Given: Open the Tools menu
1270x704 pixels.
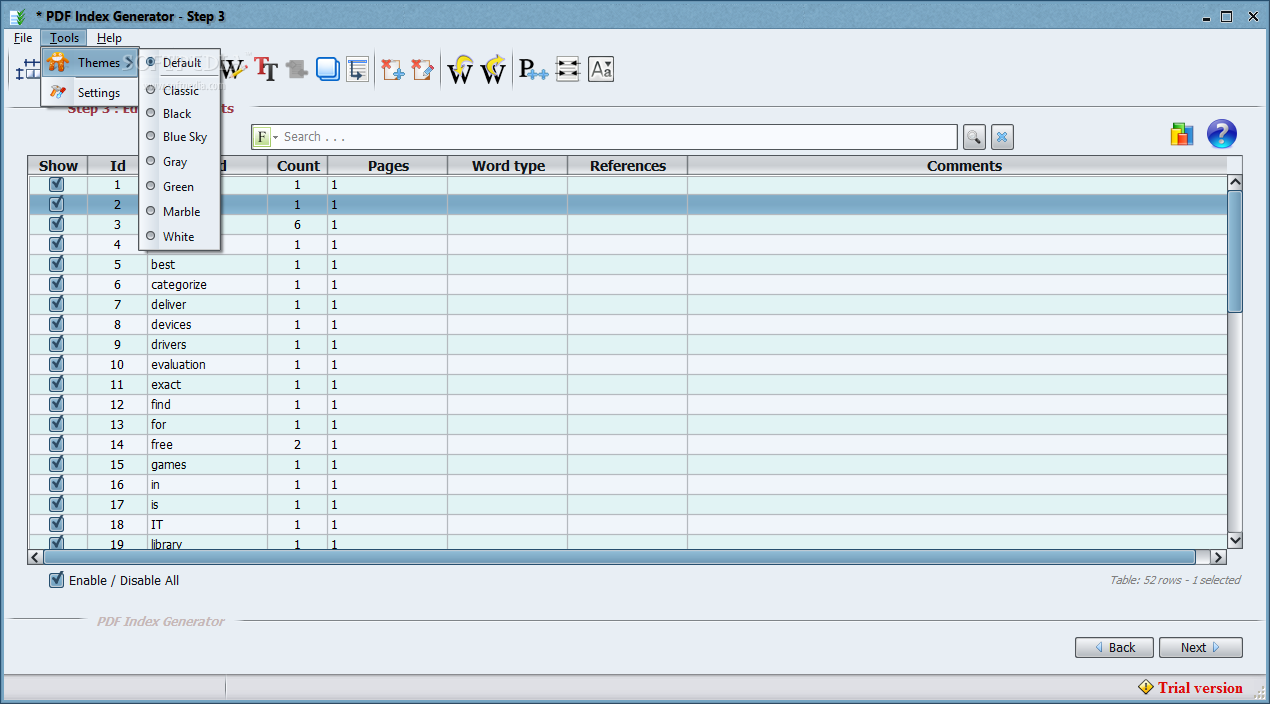Looking at the screenshot, I should tap(64, 38).
